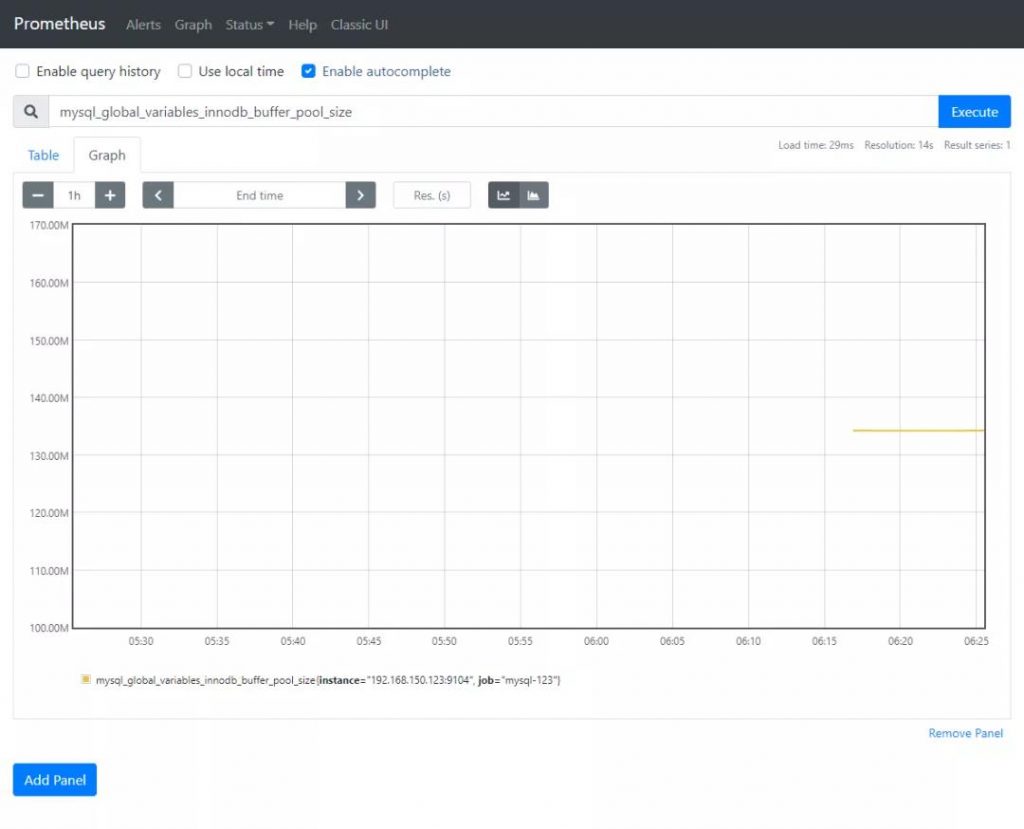Click the 130.00M y-axis label

(x=49, y=456)
